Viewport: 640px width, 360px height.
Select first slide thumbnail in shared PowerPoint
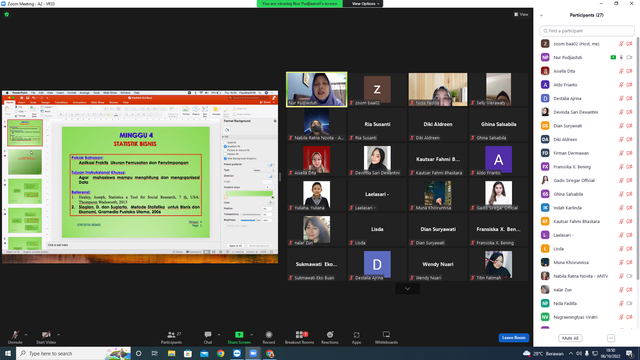pos(25,133)
